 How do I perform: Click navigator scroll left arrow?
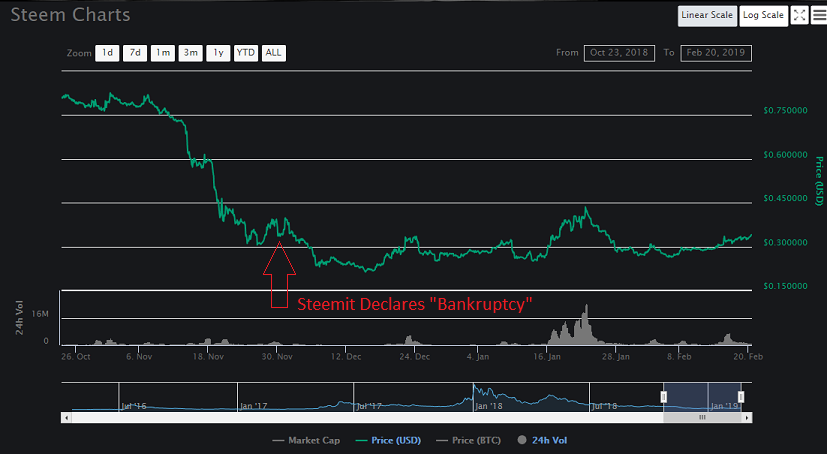(66, 418)
